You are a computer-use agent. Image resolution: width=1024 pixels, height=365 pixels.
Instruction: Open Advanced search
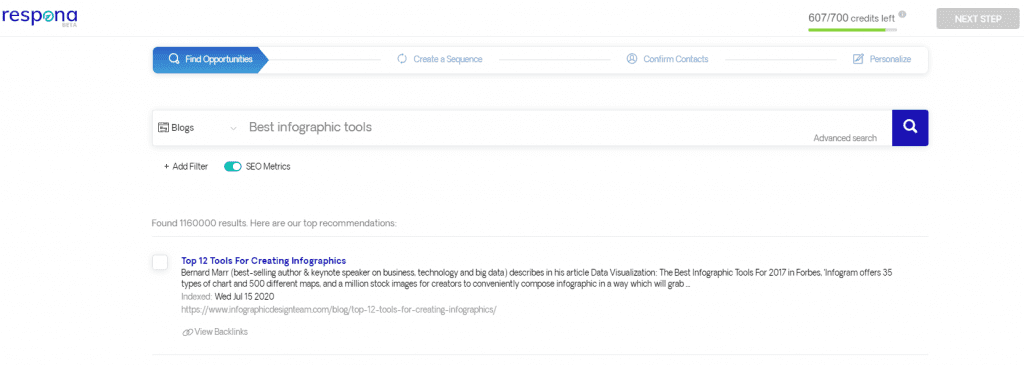[845, 138]
